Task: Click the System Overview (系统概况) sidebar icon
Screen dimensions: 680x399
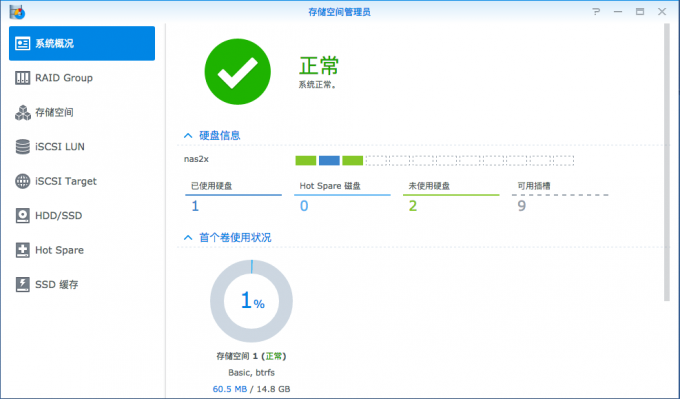Action: [23, 43]
